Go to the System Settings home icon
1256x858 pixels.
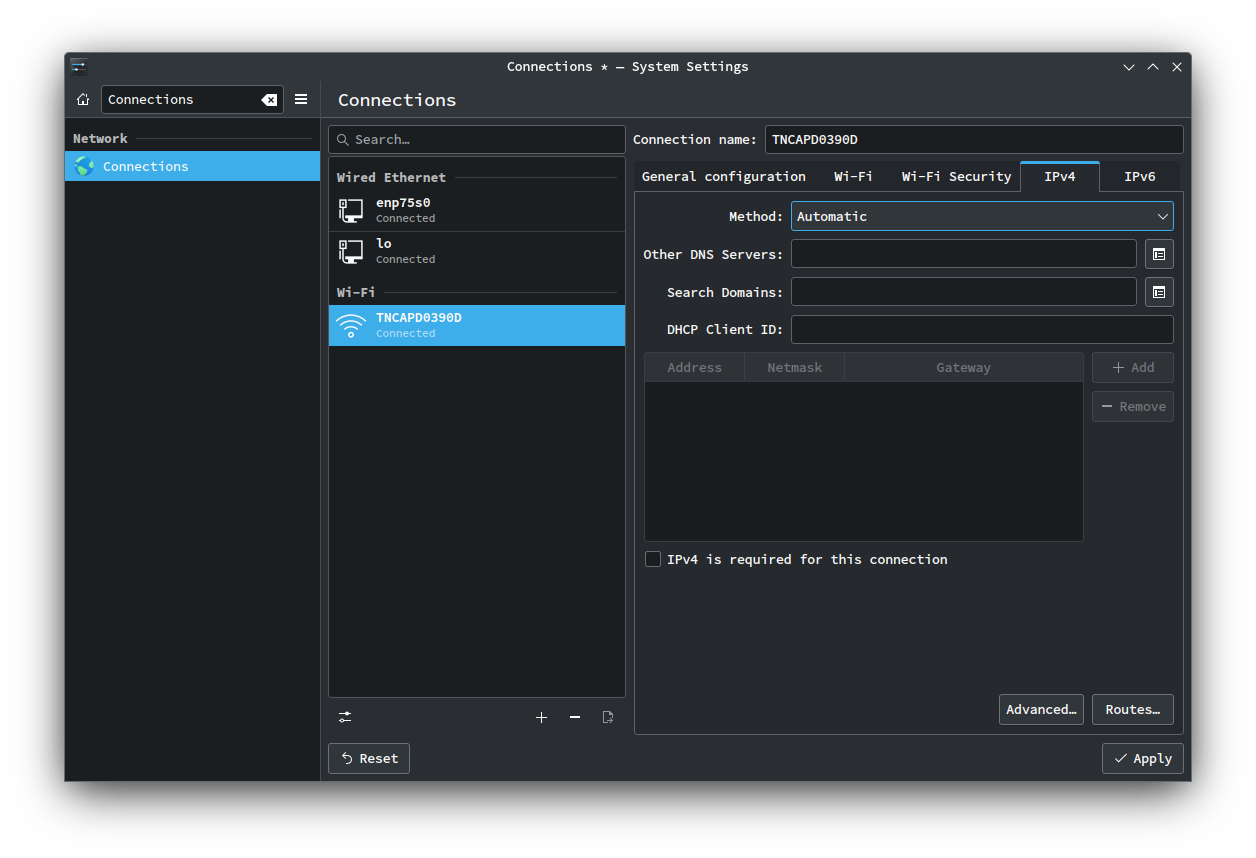click(x=83, y=99)
